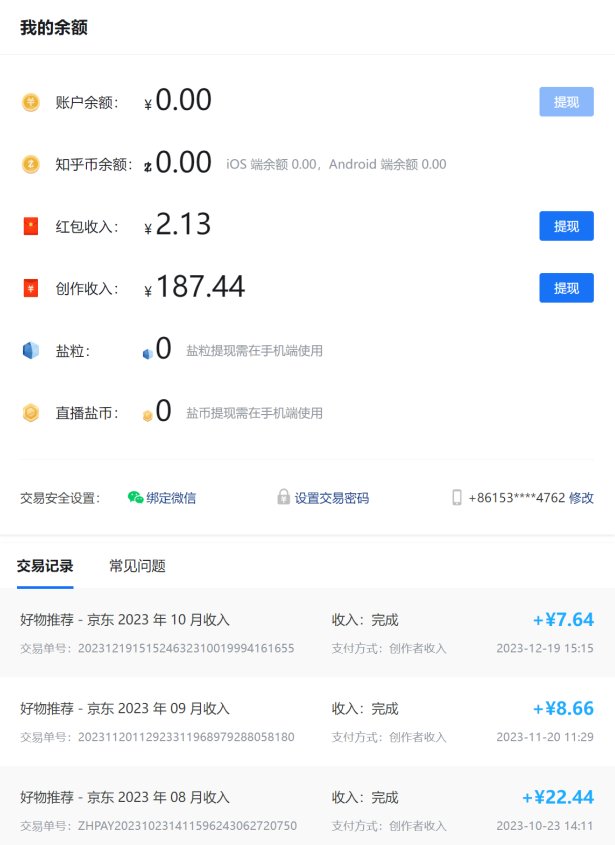
Task: Click the padlock transaction password icon
Action: pos(284,497)
